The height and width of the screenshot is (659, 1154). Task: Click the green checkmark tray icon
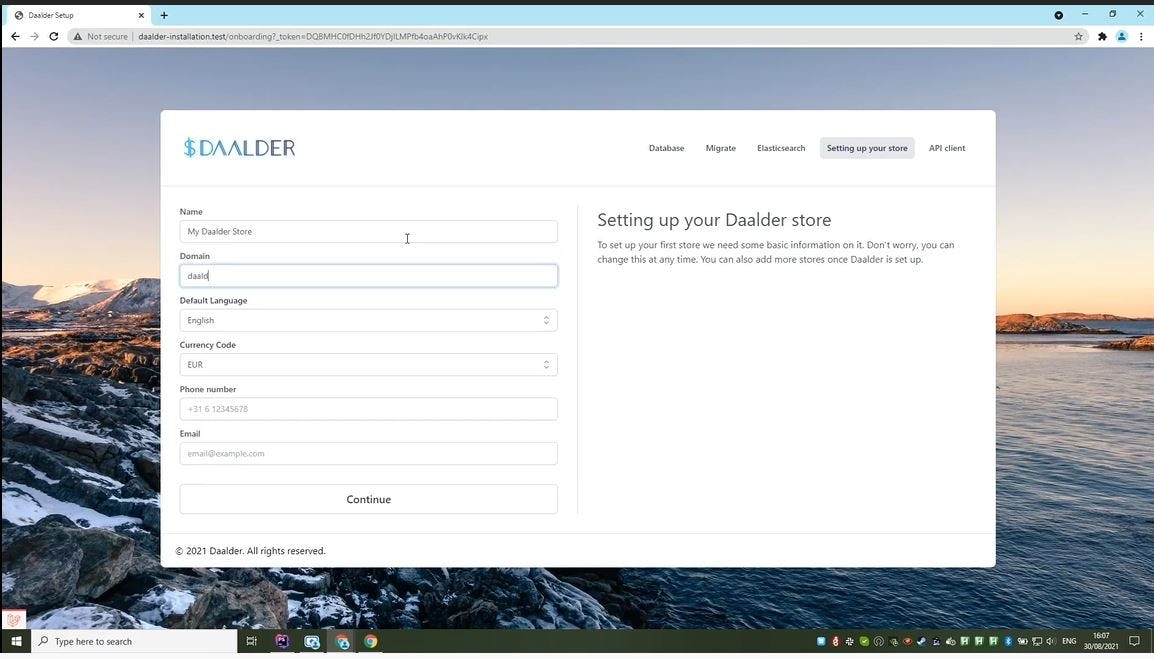864,641
